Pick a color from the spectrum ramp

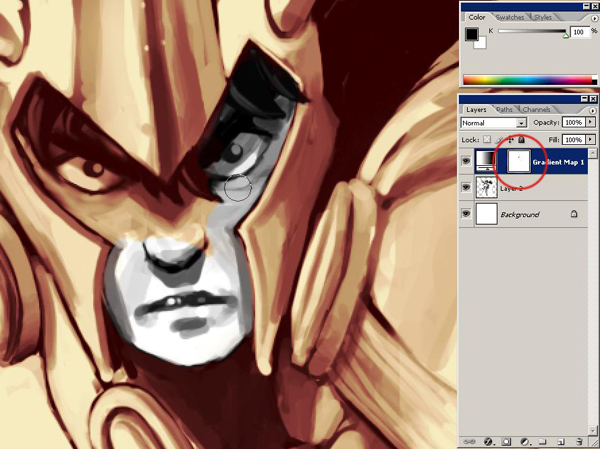point(527,80)
